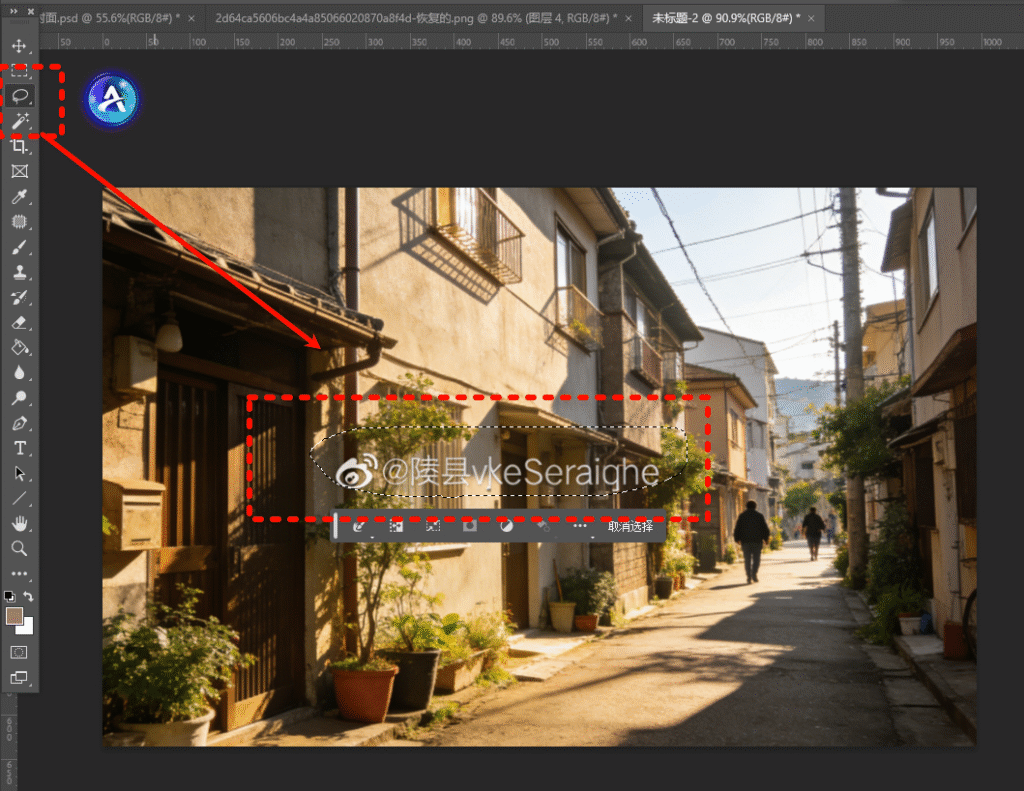Pick the Eyedropper tool

[19, 197]
